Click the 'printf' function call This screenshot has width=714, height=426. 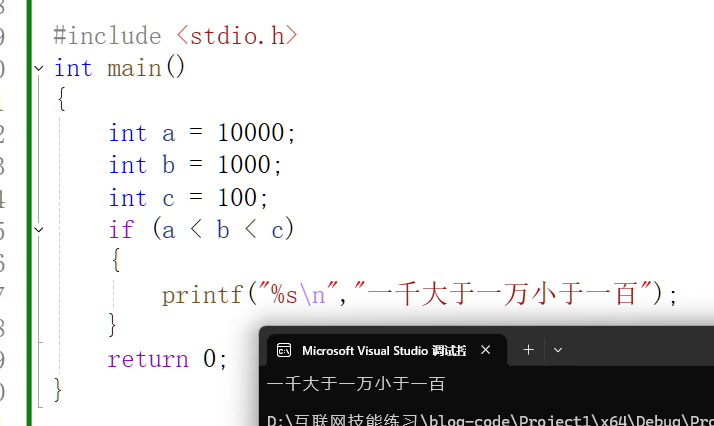tap(202, 295)
